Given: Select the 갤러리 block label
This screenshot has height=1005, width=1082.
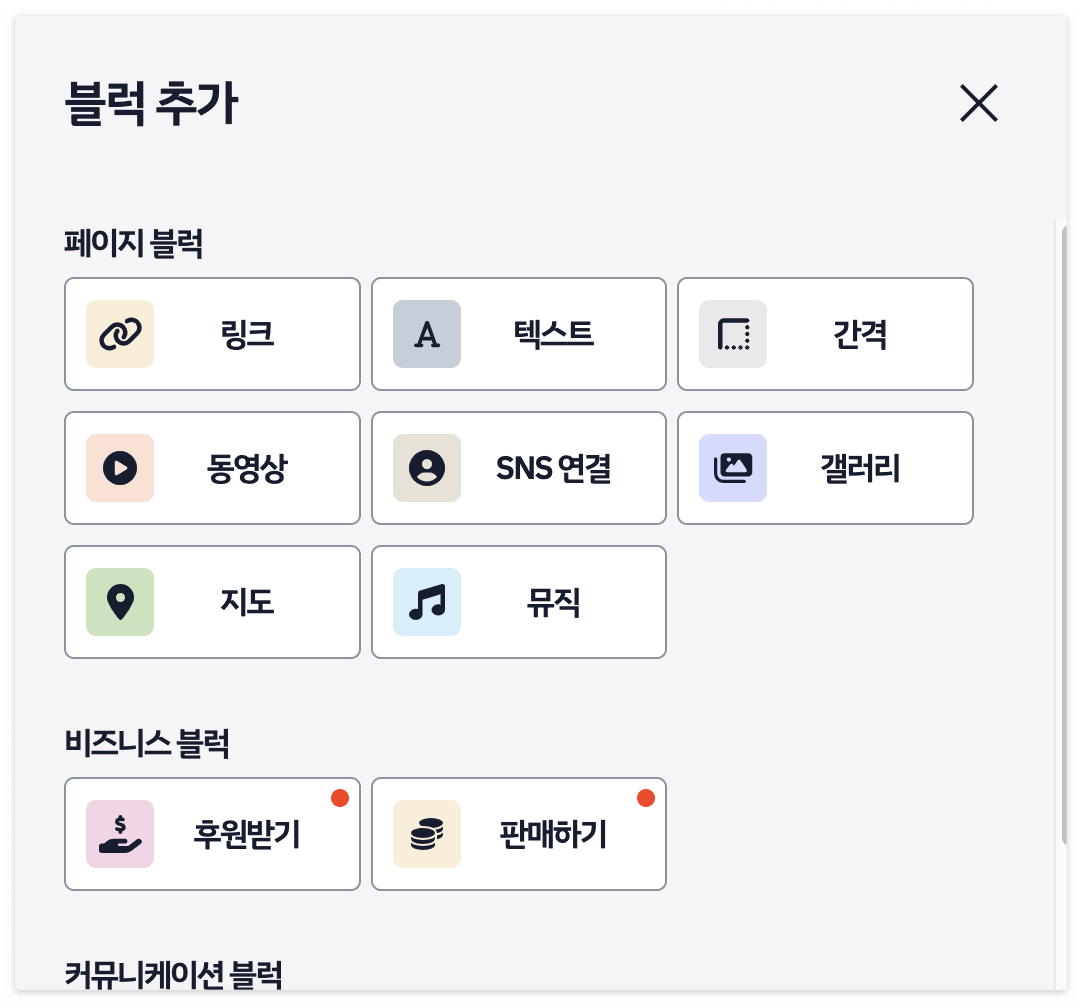Looking at the screenshot, I should pos(860,468).
